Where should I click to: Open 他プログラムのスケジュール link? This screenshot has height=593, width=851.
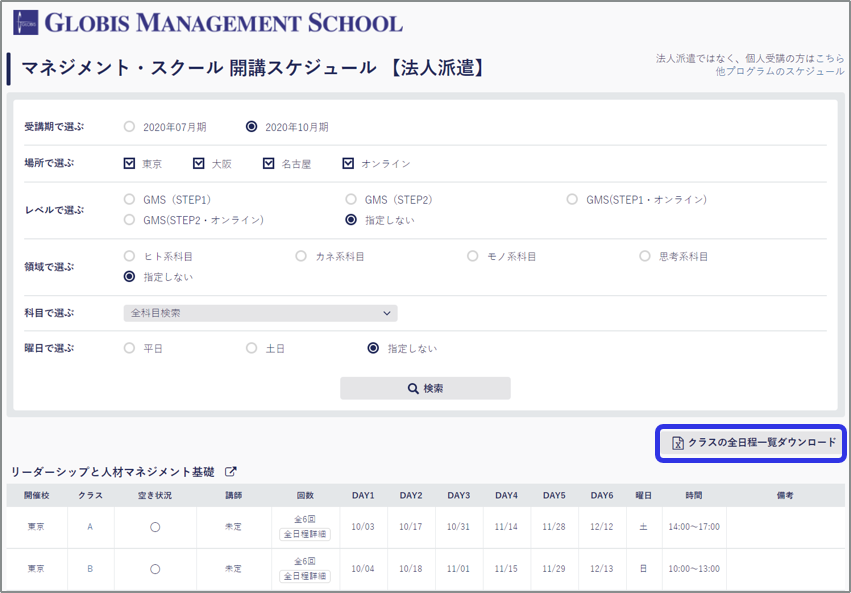pos(780,72)
